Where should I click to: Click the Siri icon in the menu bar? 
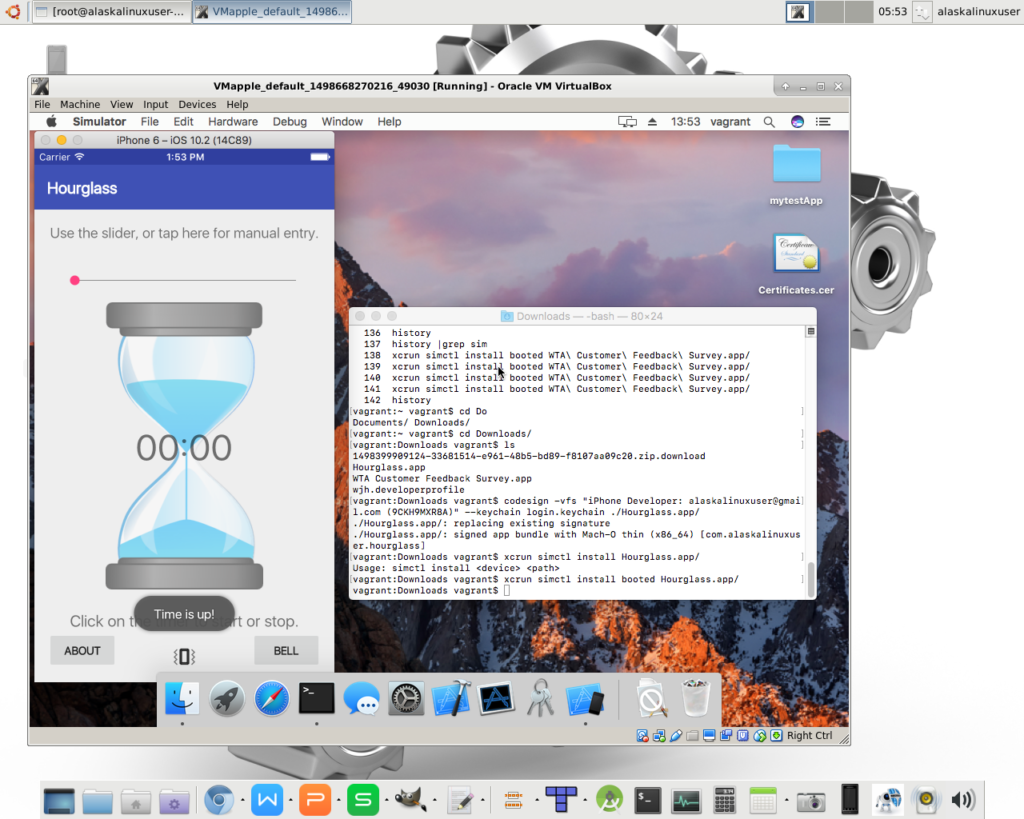[x=797, y=122]
